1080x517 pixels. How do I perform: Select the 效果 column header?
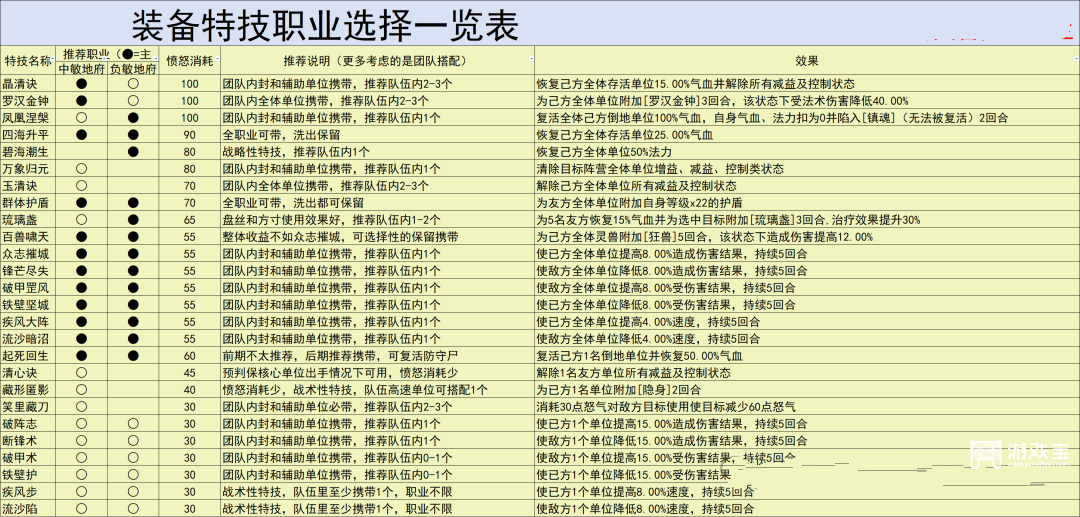(807, 61)
